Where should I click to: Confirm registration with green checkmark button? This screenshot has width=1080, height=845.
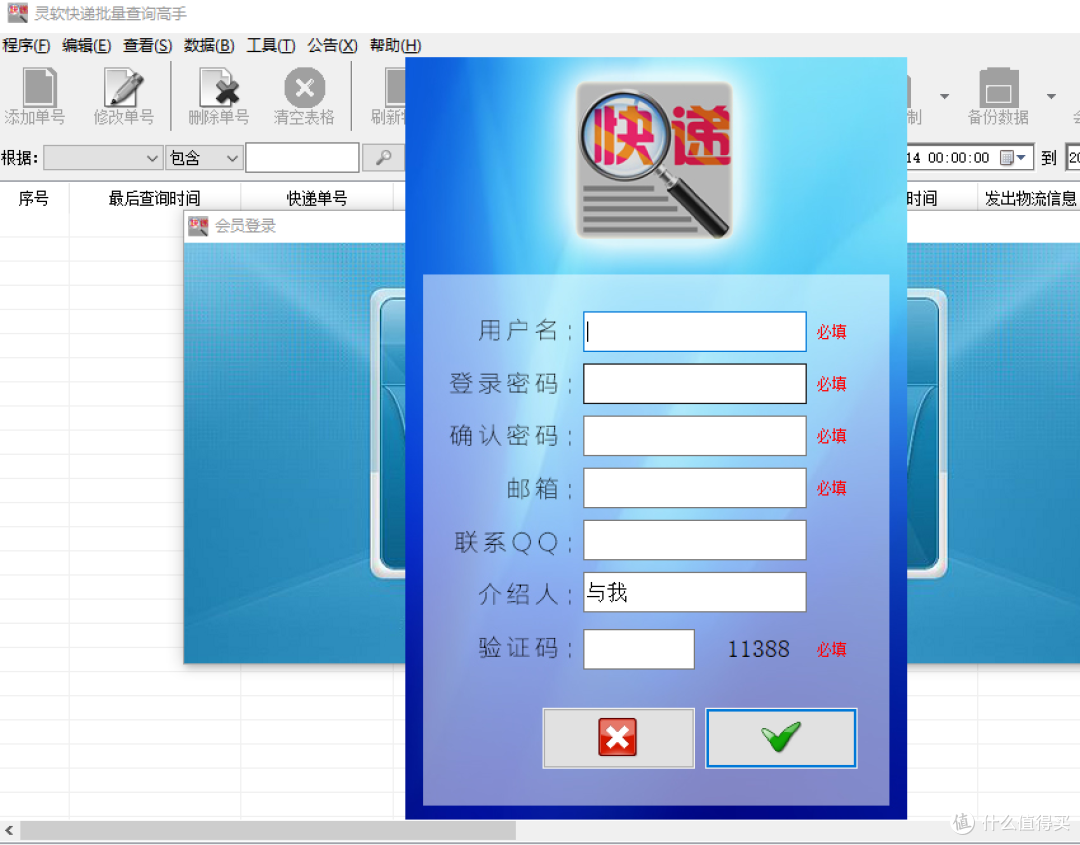click(781, 738)
